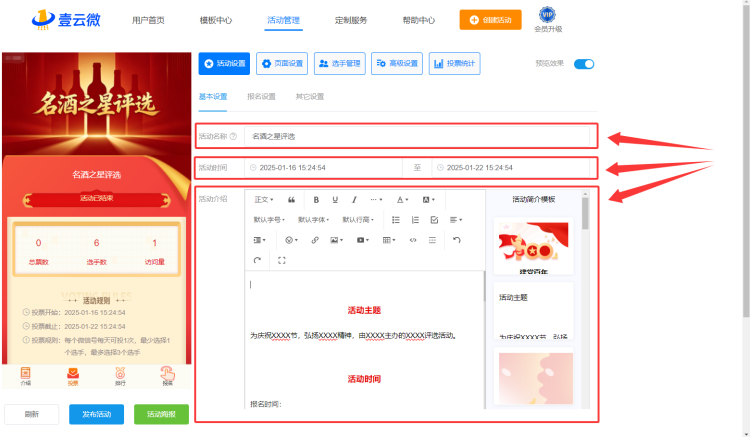
Task: Insert a numbered list
Action: tap(415, 220)
